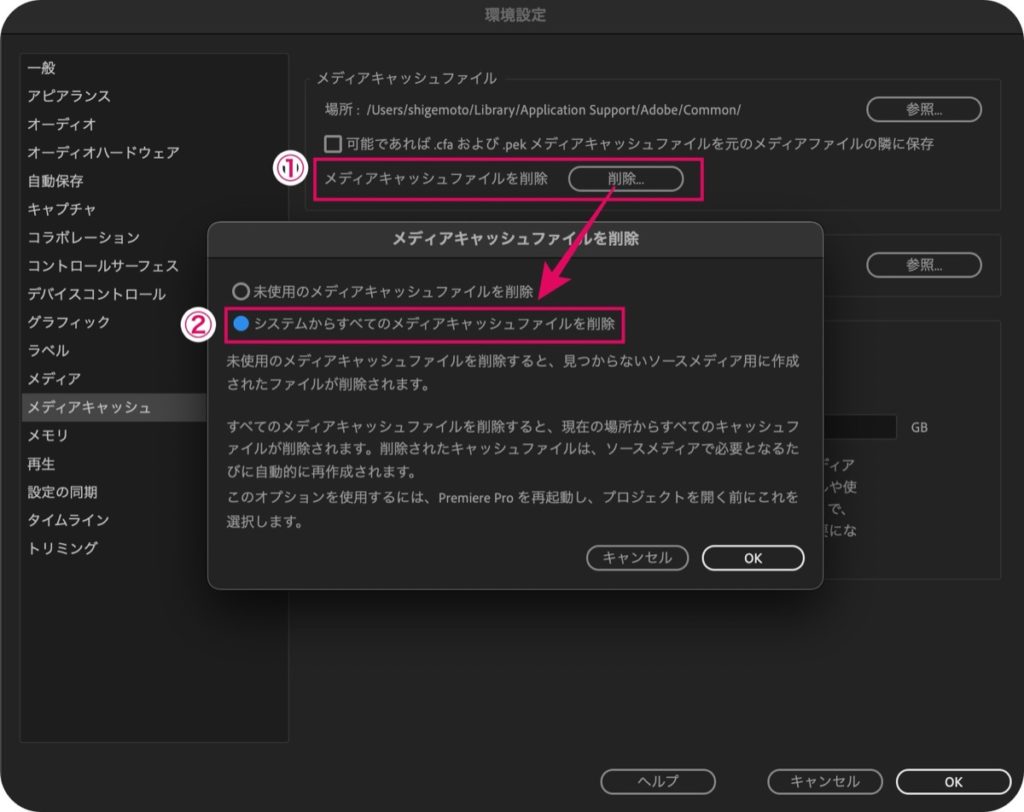
Task: Click the cache location path text
Action: (x=554, y=110)
